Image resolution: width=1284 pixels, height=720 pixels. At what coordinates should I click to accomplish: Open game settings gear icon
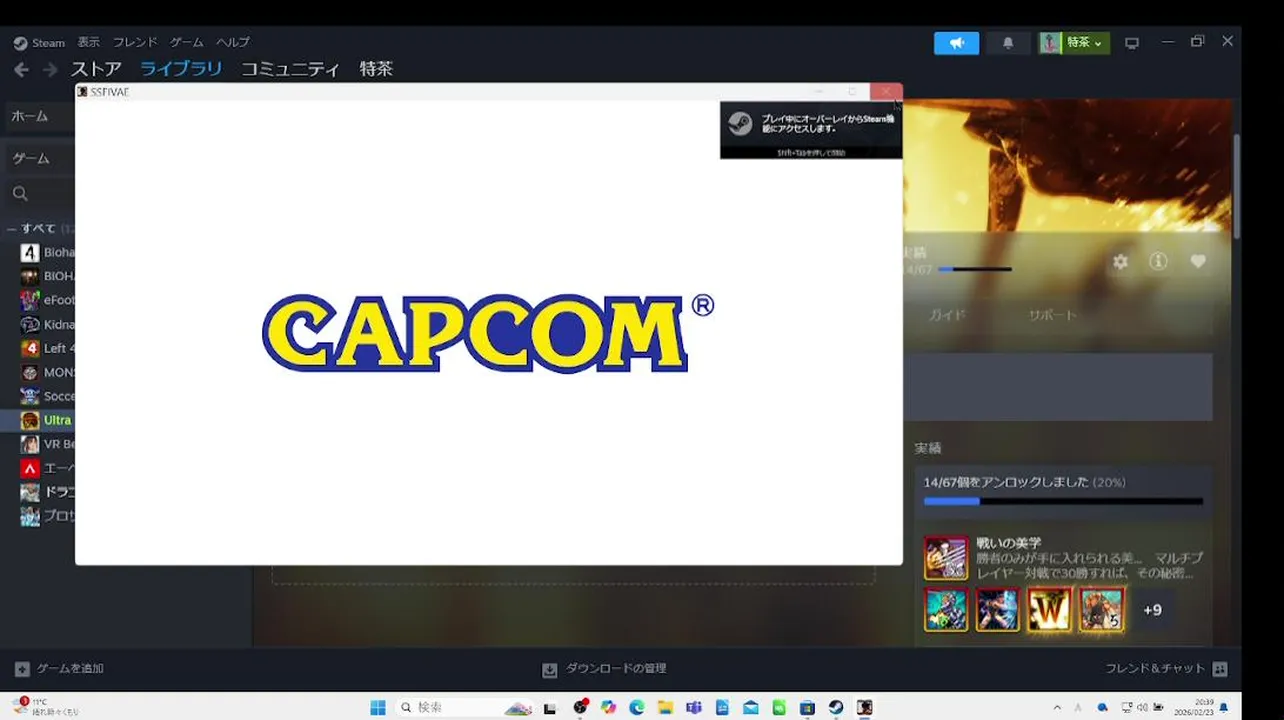tap(1120, 261)
